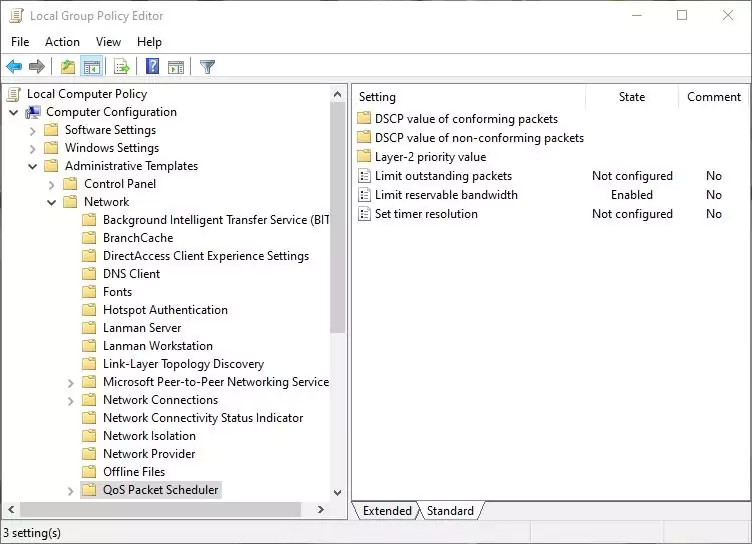752x544 pixels.
Task: Click the Enabled state of Limit reservable bandwidth
Action: [632, 195]
